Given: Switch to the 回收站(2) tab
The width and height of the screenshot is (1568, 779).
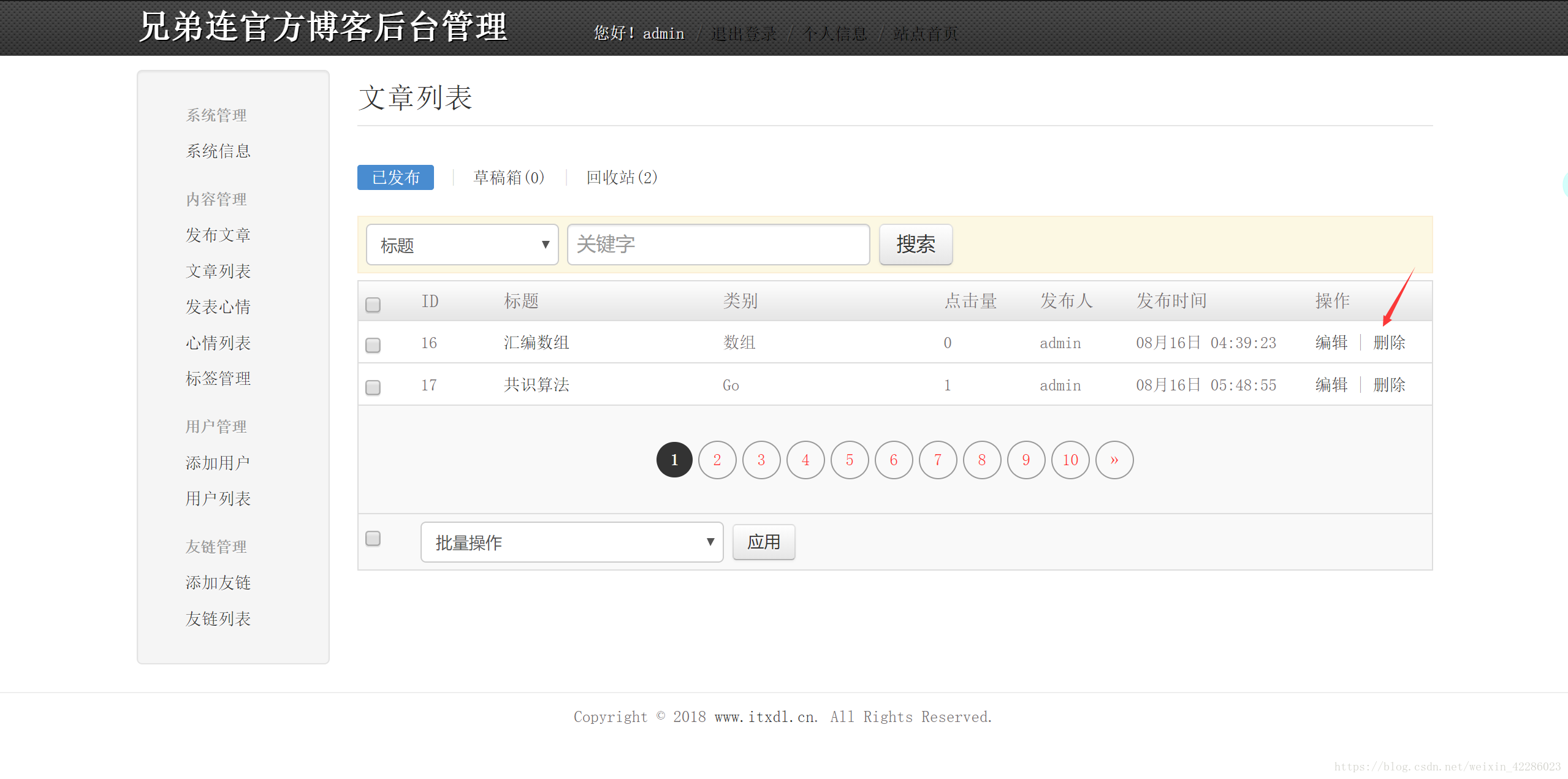Looking at the screenshot, I should [622, 177].
